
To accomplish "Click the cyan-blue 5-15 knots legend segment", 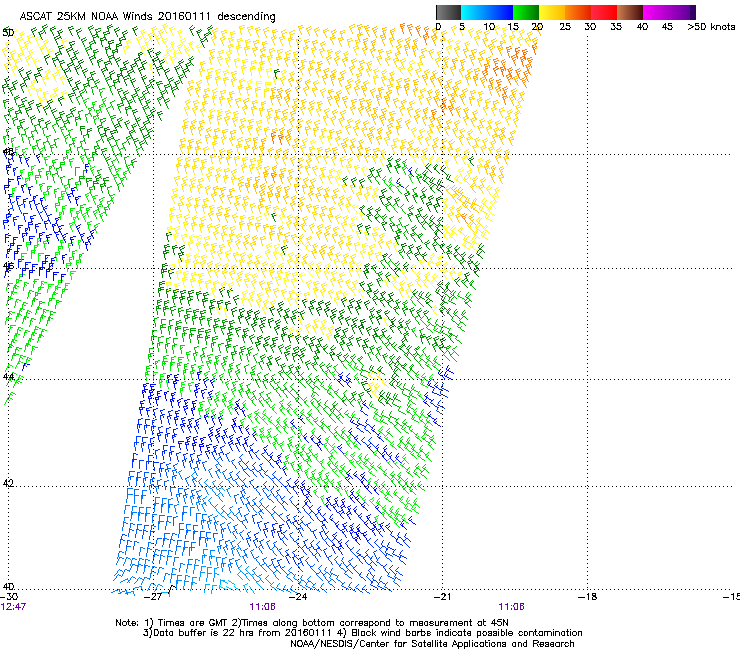I will pyautogui.click(x=487, y=12).
